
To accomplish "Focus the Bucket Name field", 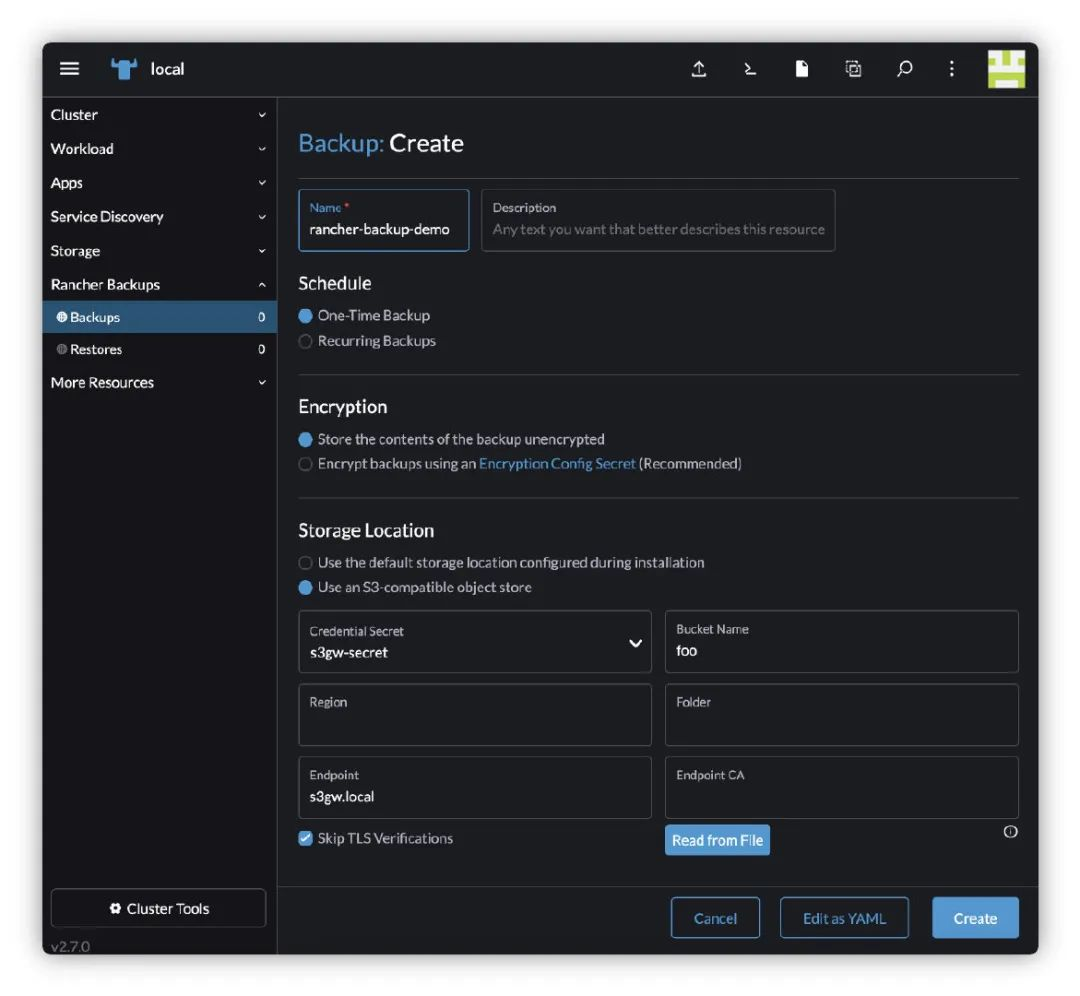I will [x=841, y=641].
